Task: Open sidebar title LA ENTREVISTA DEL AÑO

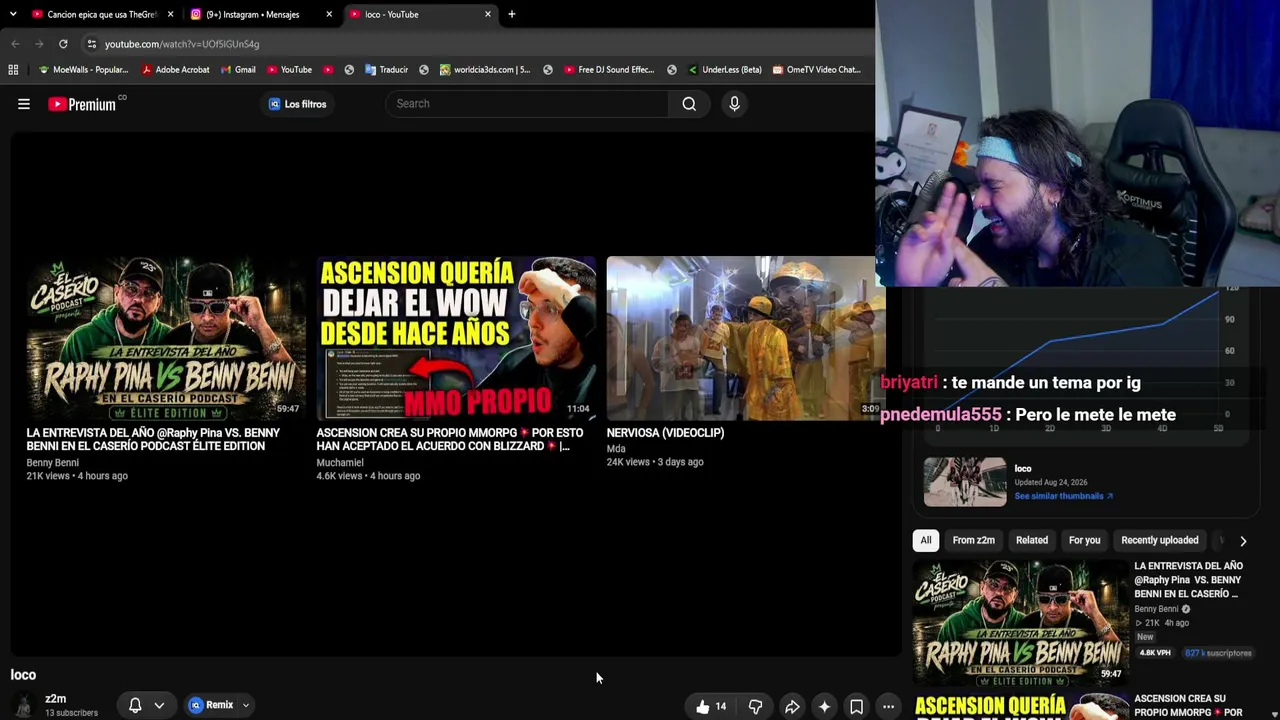Action: (1188, 580)
